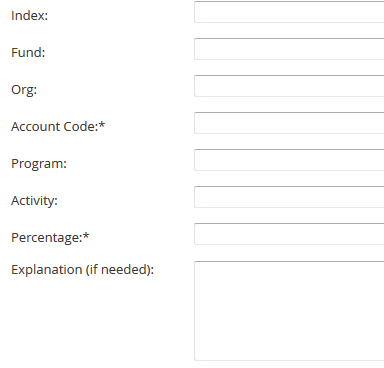Click the 'Program:' label
The height and width of the screenshot is (368, 384).
click(x=39, y=164)
